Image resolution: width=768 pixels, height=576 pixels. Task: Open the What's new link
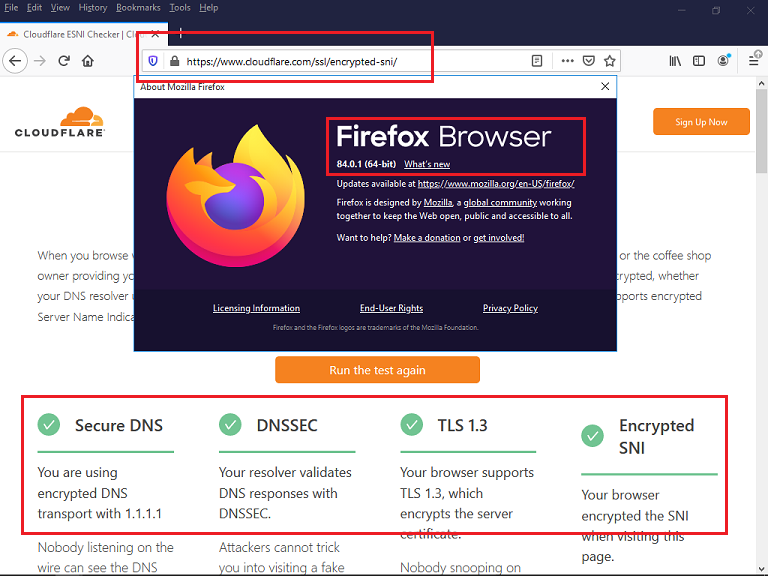pos(427,164)
